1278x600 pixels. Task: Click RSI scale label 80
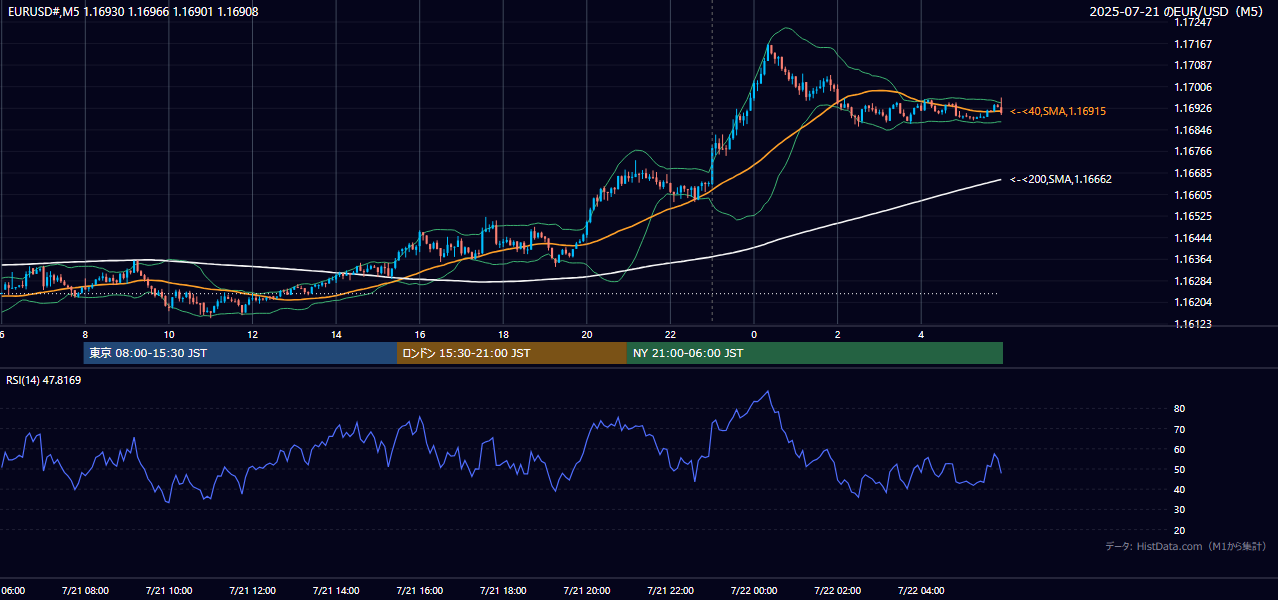click(x=1179, y=409)
